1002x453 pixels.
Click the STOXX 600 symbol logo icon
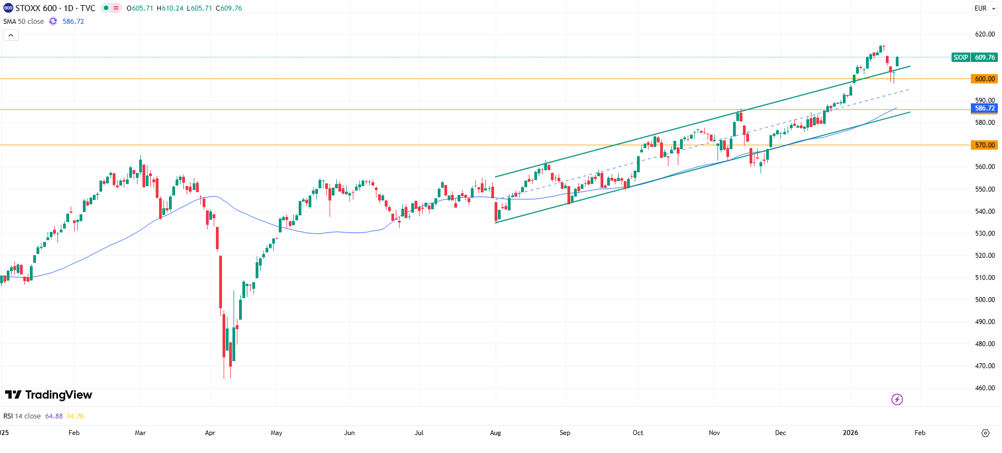[x=8, y=8]
